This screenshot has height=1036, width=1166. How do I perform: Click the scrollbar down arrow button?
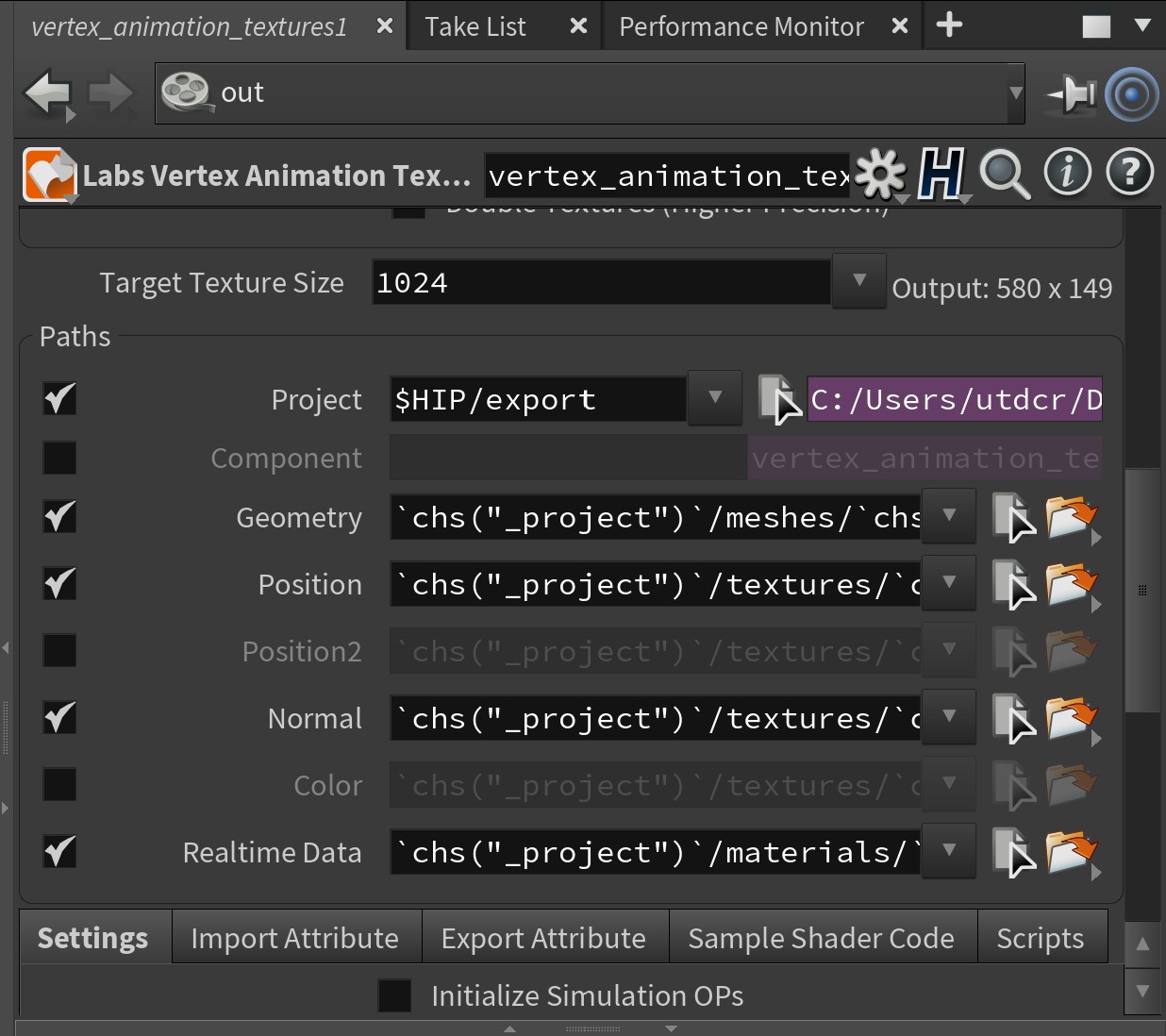tap(1142, 991)
